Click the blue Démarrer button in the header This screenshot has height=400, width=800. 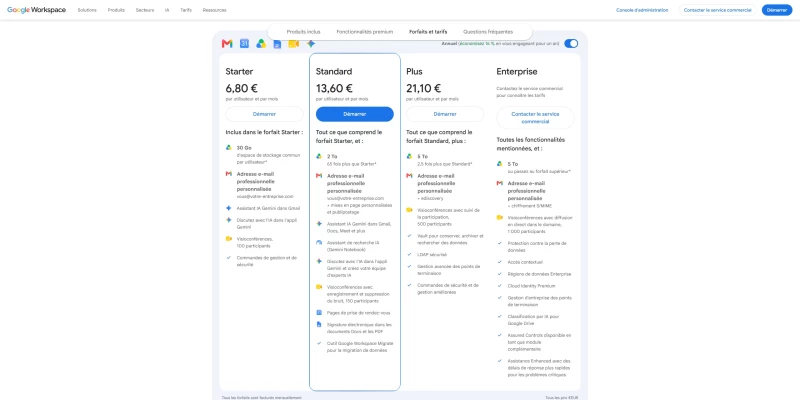click(x=777, y=10)
